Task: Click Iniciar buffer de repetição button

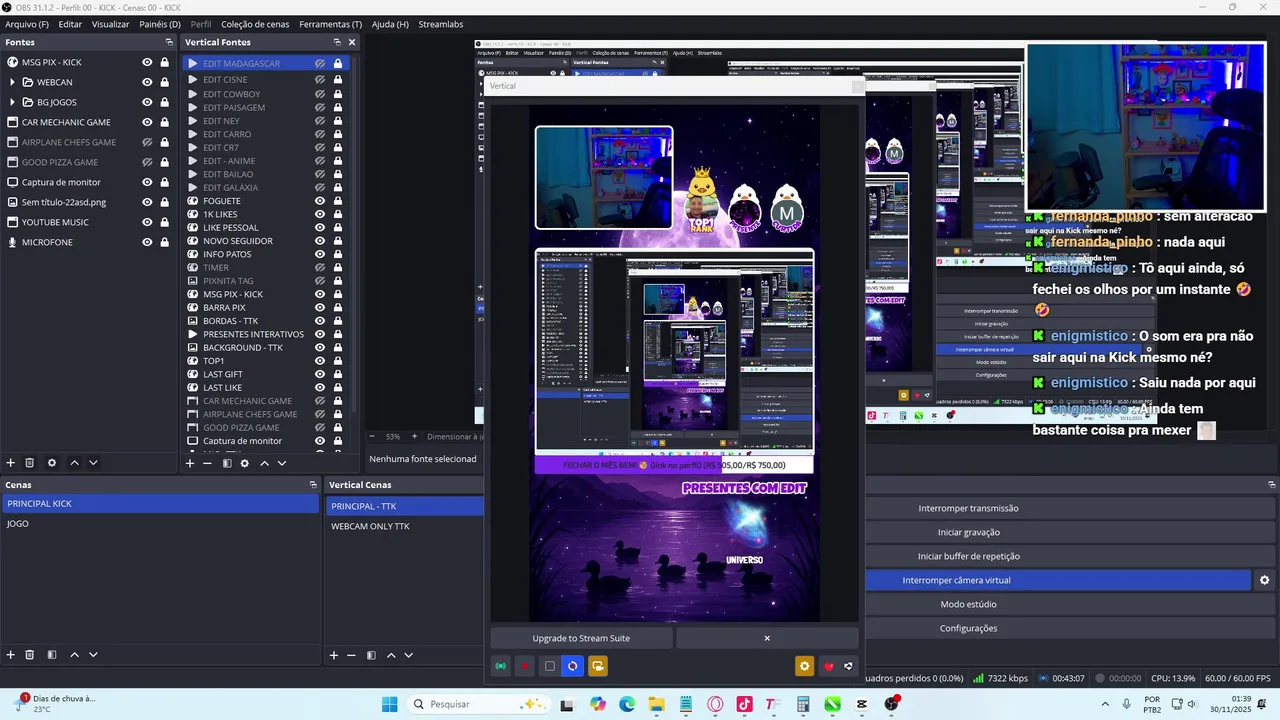Action: coord(968,556)
